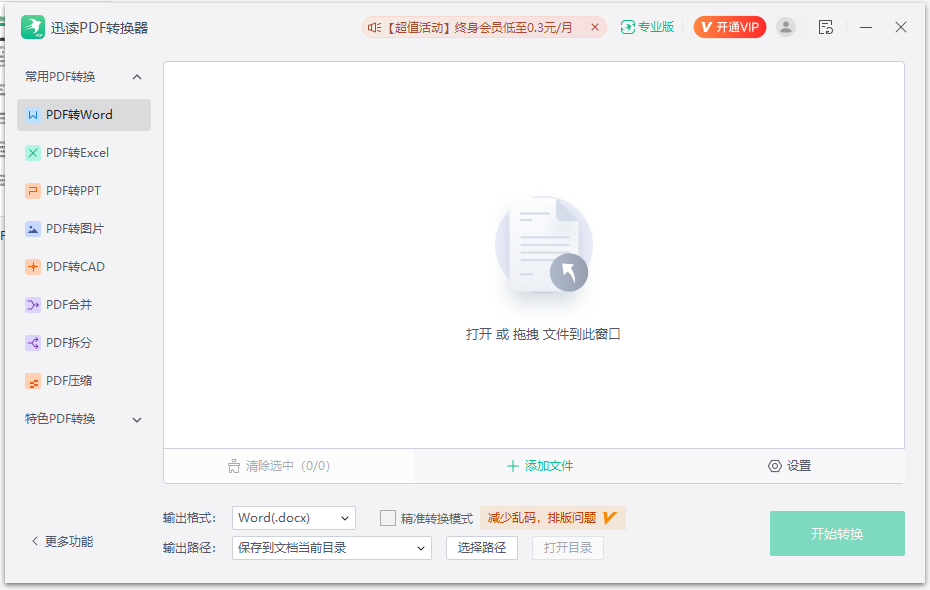Click the document drop-zone illustration

(x=544, y=245)
